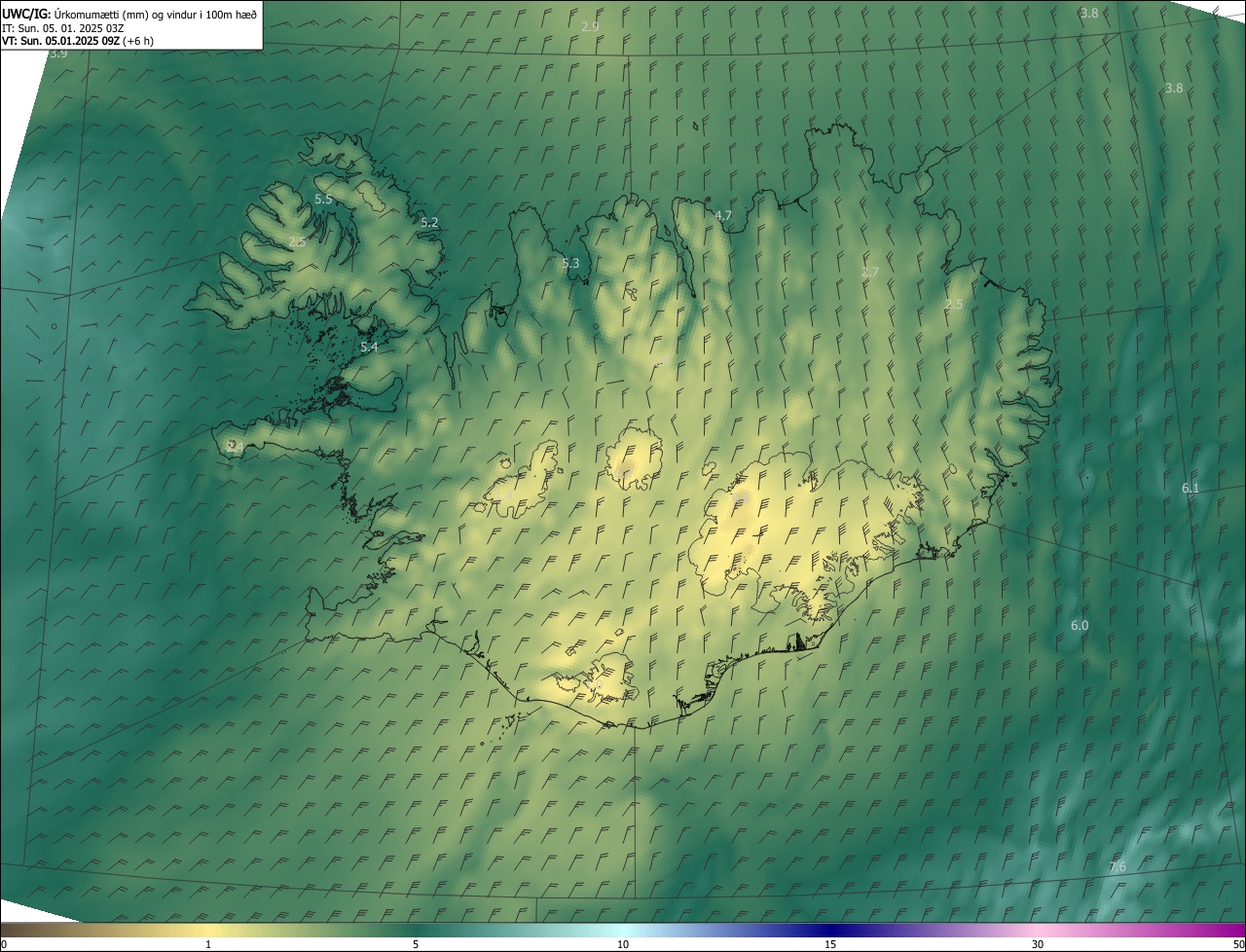Click the 15 tick on the colour scale

[x=830, y=944]
